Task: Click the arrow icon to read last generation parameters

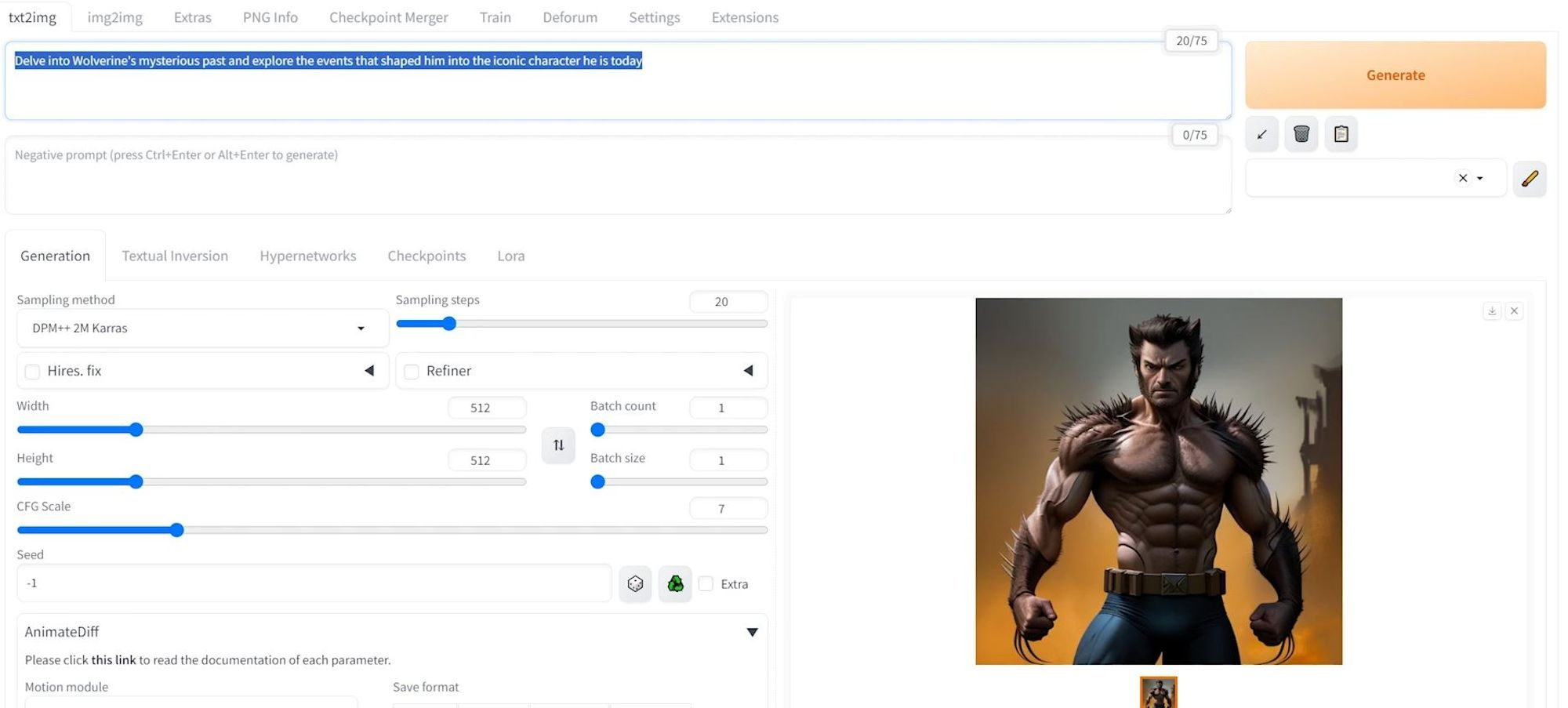Action: [1261, 134]
